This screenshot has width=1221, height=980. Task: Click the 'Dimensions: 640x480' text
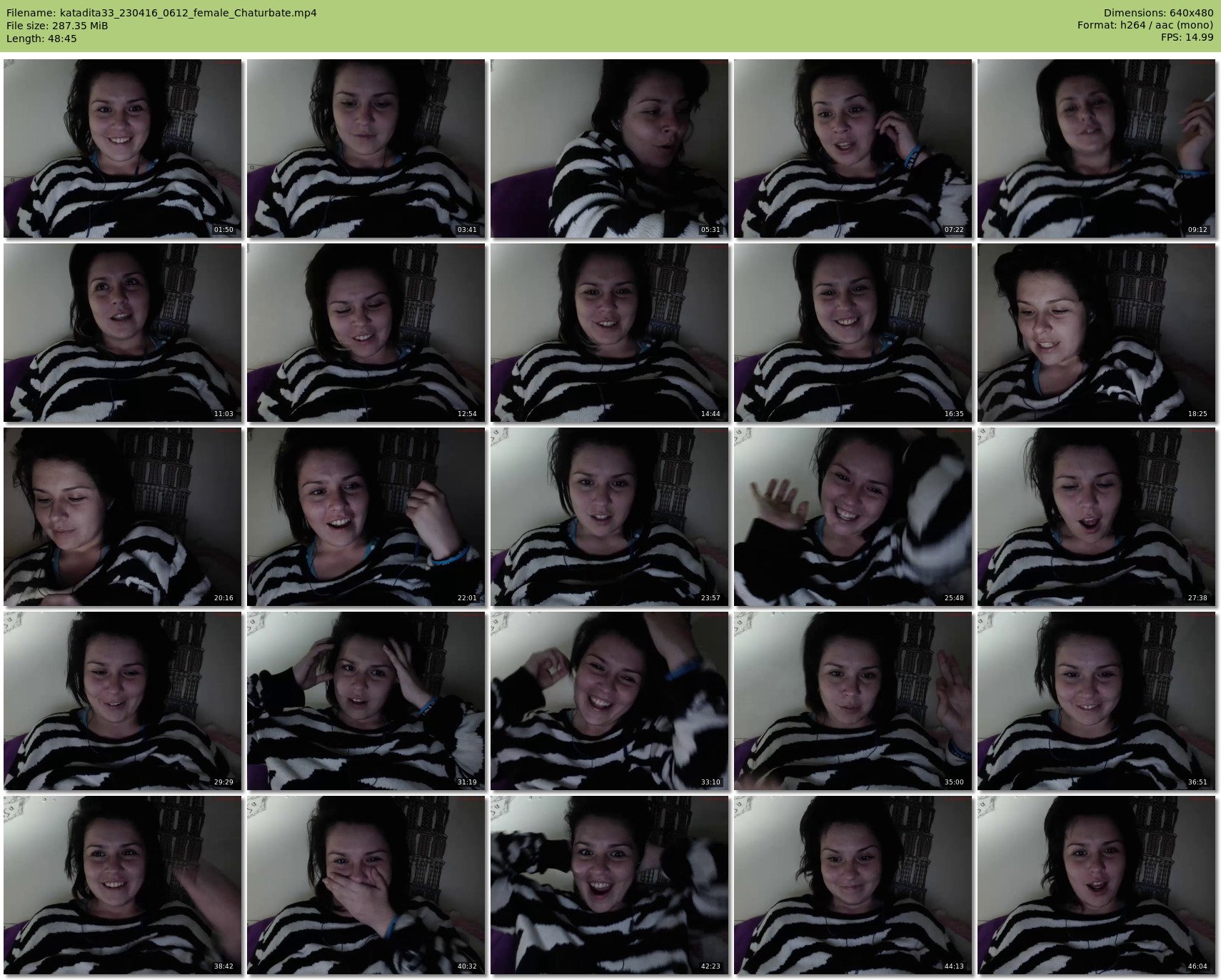click(x=1158, y=13)
